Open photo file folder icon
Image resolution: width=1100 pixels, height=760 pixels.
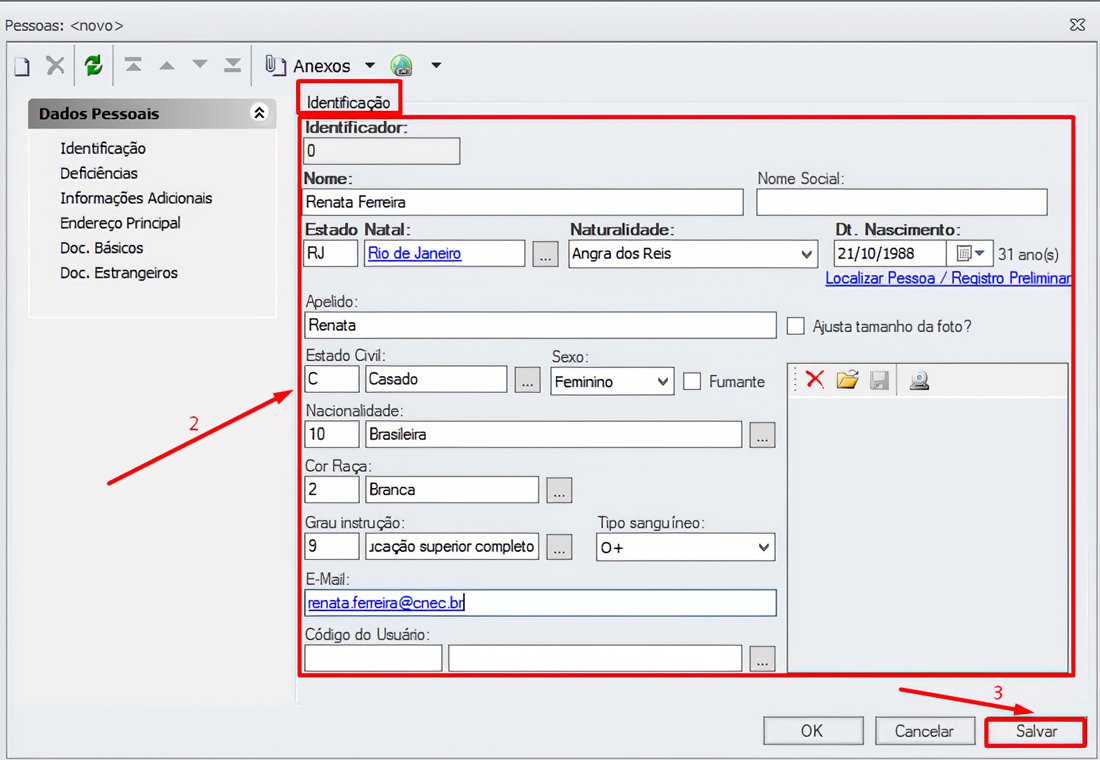(x=847, y=380)
